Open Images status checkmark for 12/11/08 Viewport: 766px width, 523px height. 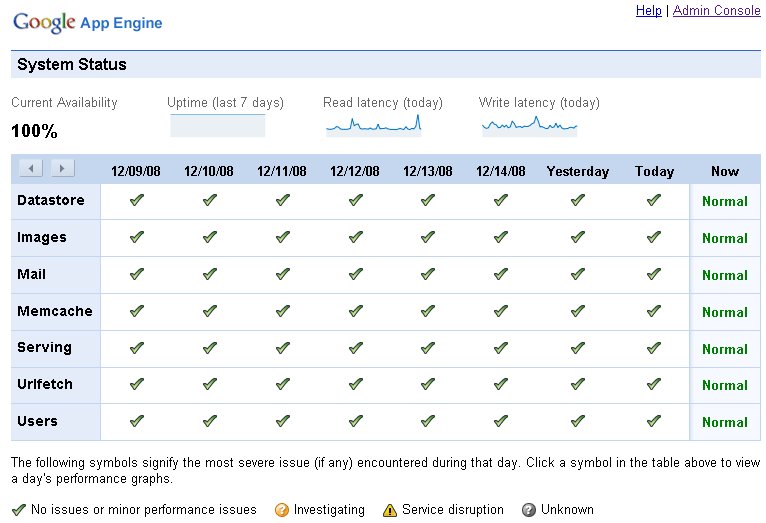coord(283,237)
